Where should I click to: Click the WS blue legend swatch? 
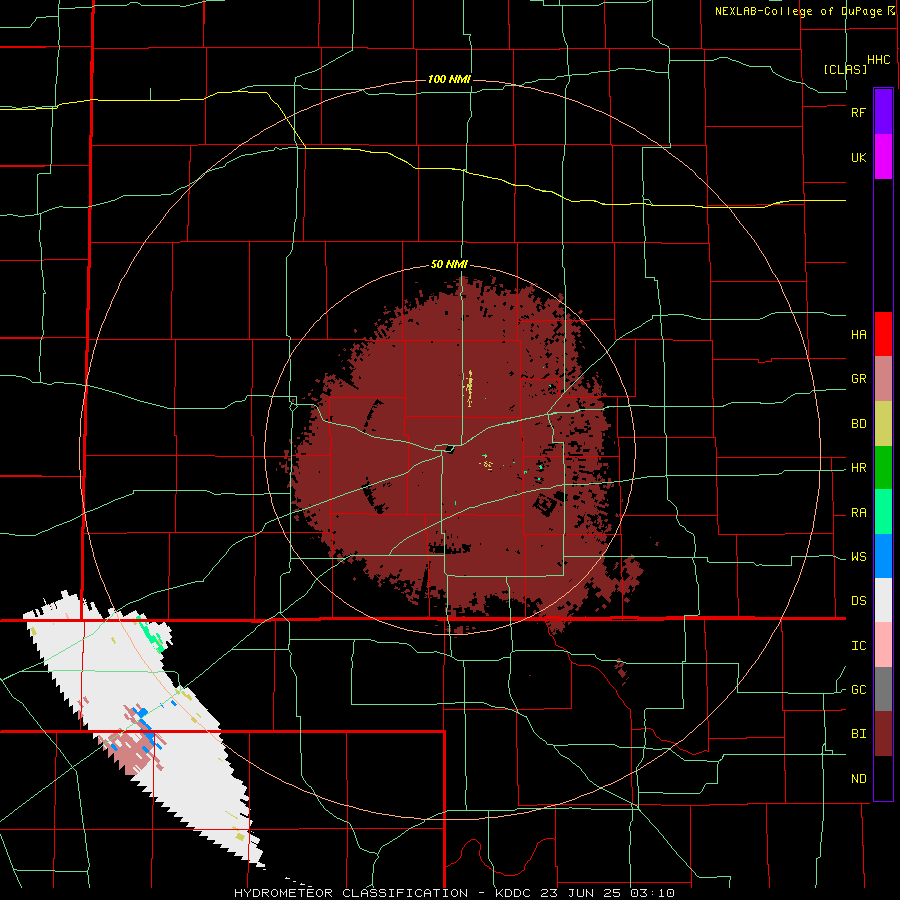pos(883,556)
